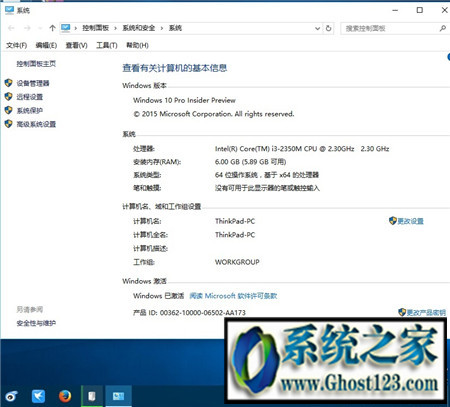This screenshot has width=450, height=407.
Task: Refresh the address bar view
Action: [x=328, y=28]
